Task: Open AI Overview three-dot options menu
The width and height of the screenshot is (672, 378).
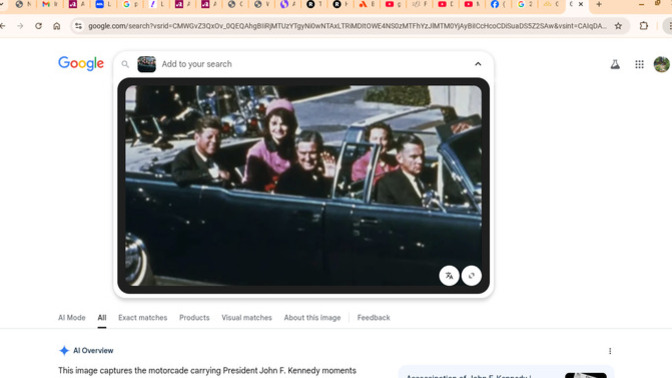Action: (x=610, y=351)
